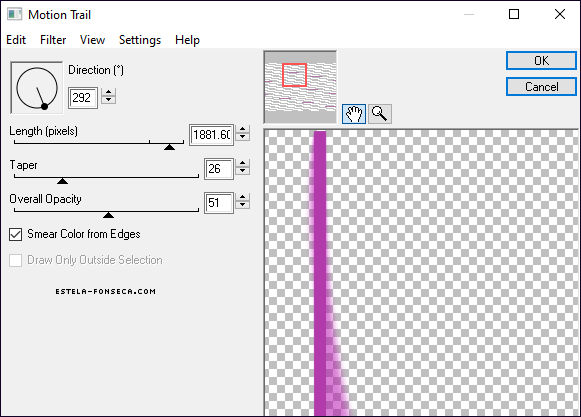
Task: Click the Length pixels input field
Action: [x=212, y=135]
